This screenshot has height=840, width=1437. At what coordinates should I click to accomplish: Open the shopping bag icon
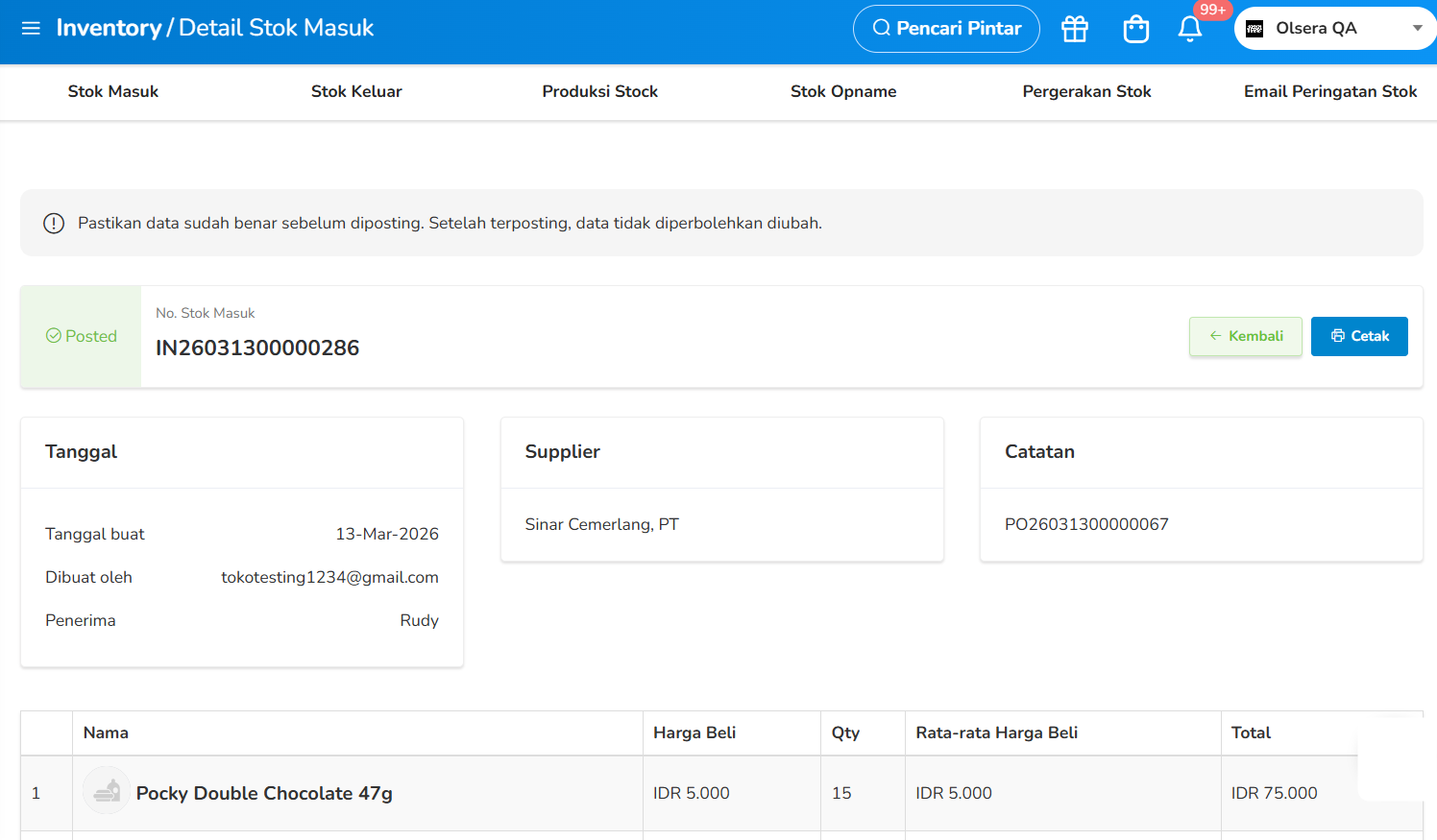pyautogui.click(x=1136, y=29)
